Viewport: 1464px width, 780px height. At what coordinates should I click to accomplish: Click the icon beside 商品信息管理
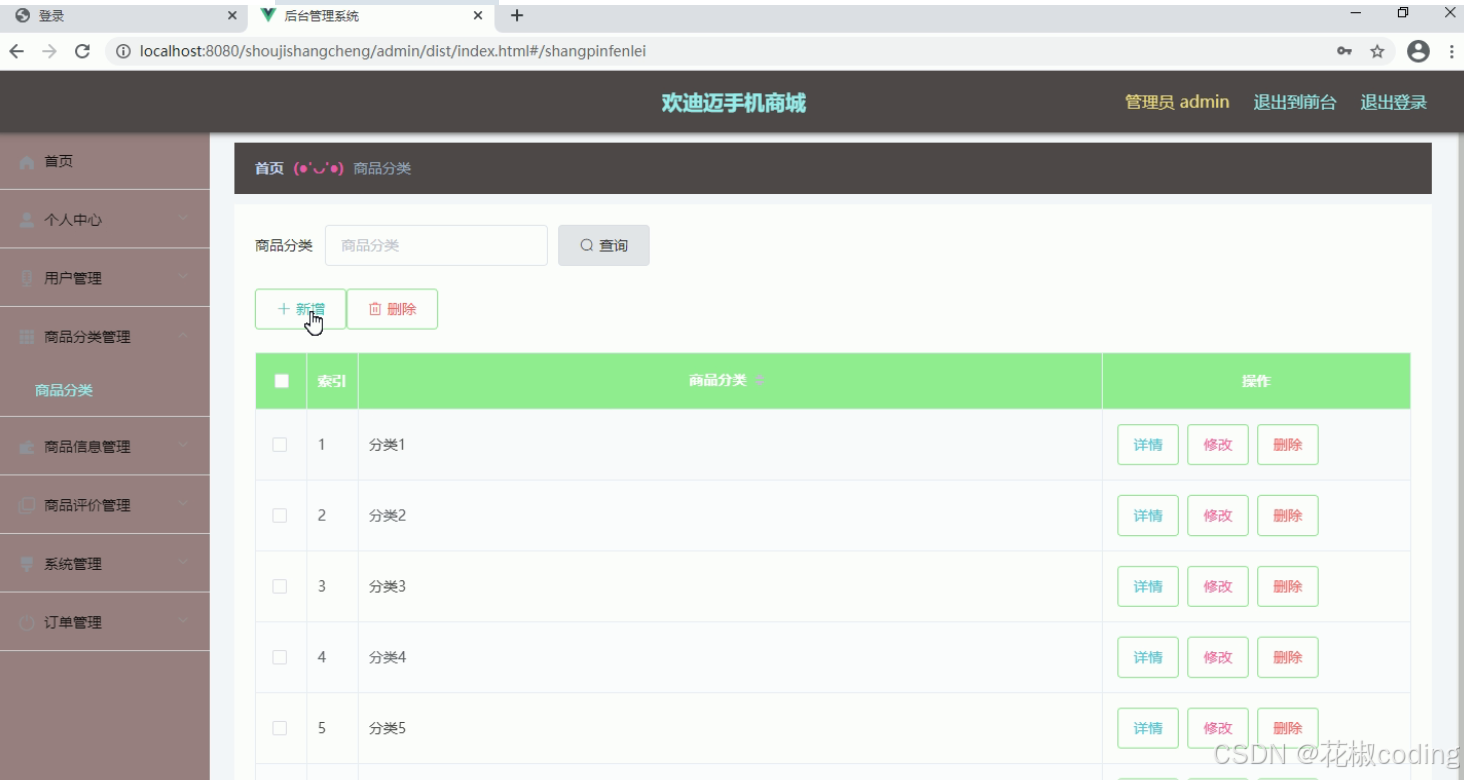point(27,447)
